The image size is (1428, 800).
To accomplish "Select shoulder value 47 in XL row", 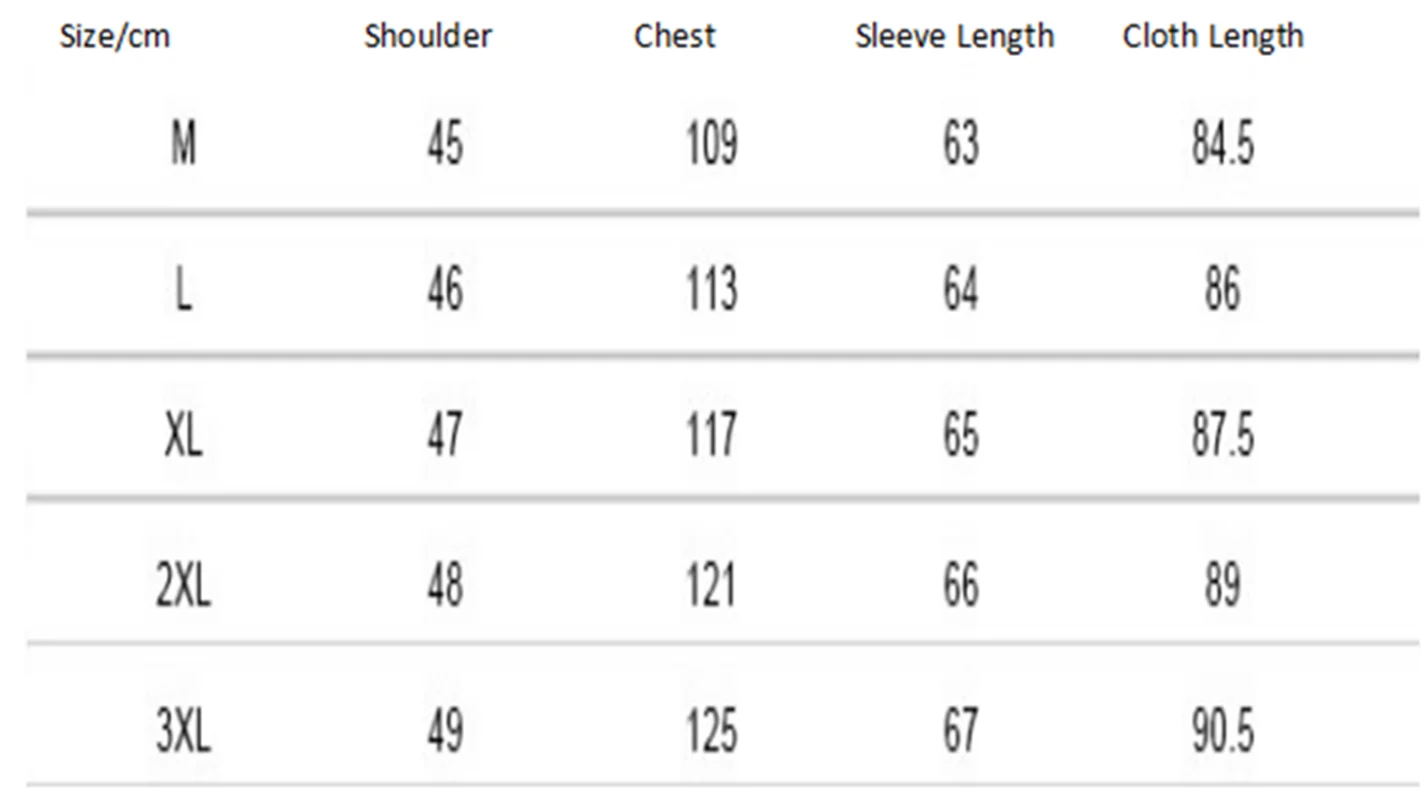I will [x=445, y=436].
